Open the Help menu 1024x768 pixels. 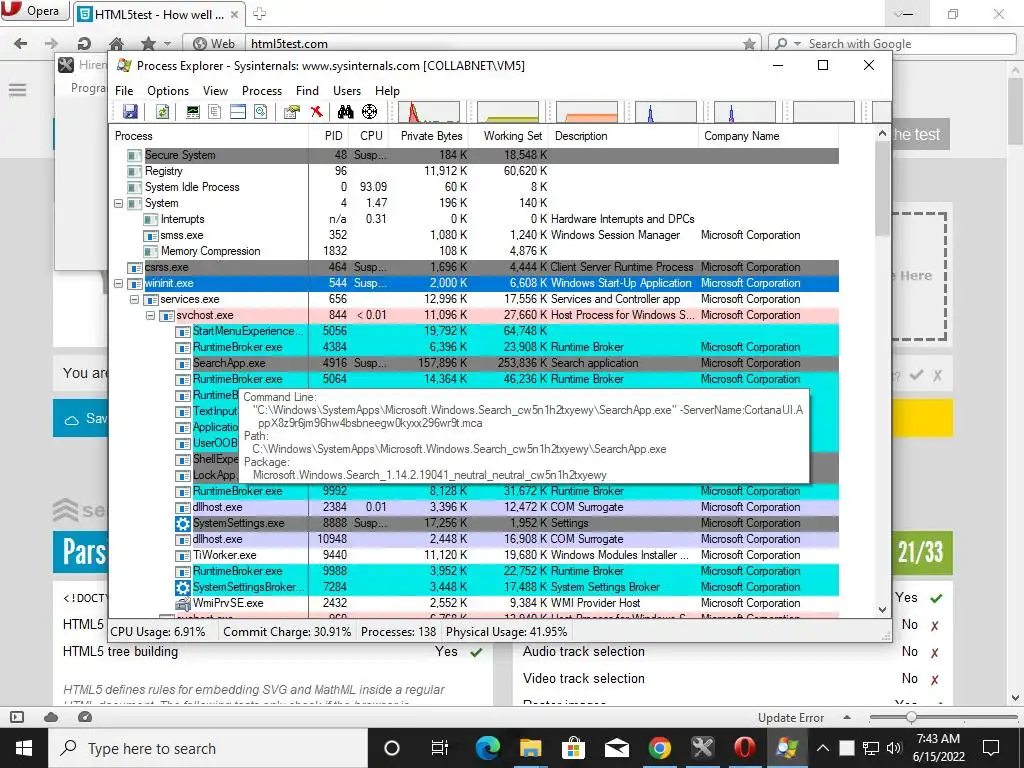pyautogui.click(x=387, y=91)
